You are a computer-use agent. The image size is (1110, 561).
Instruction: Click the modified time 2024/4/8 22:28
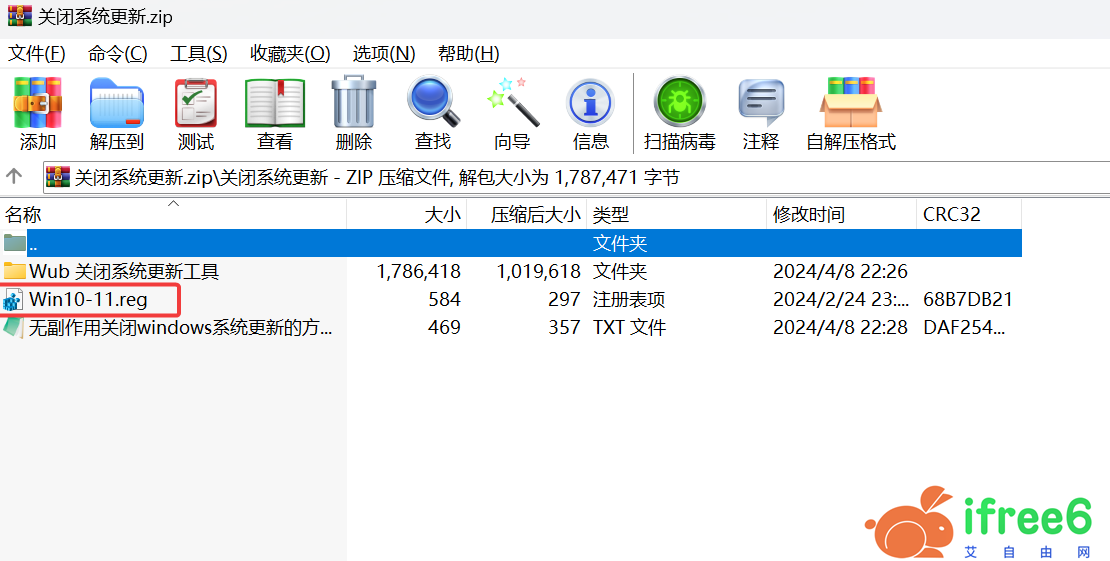(840, 327)
